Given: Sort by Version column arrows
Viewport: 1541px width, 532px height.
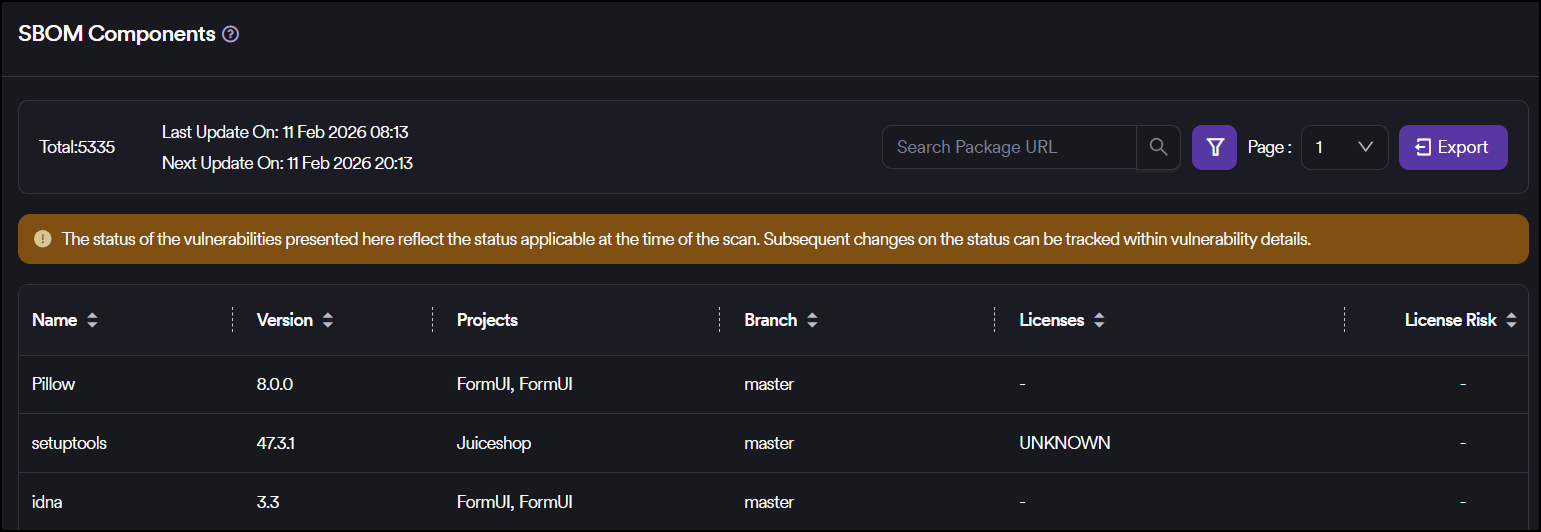Looking at the screenshot, I should point(328,321).
